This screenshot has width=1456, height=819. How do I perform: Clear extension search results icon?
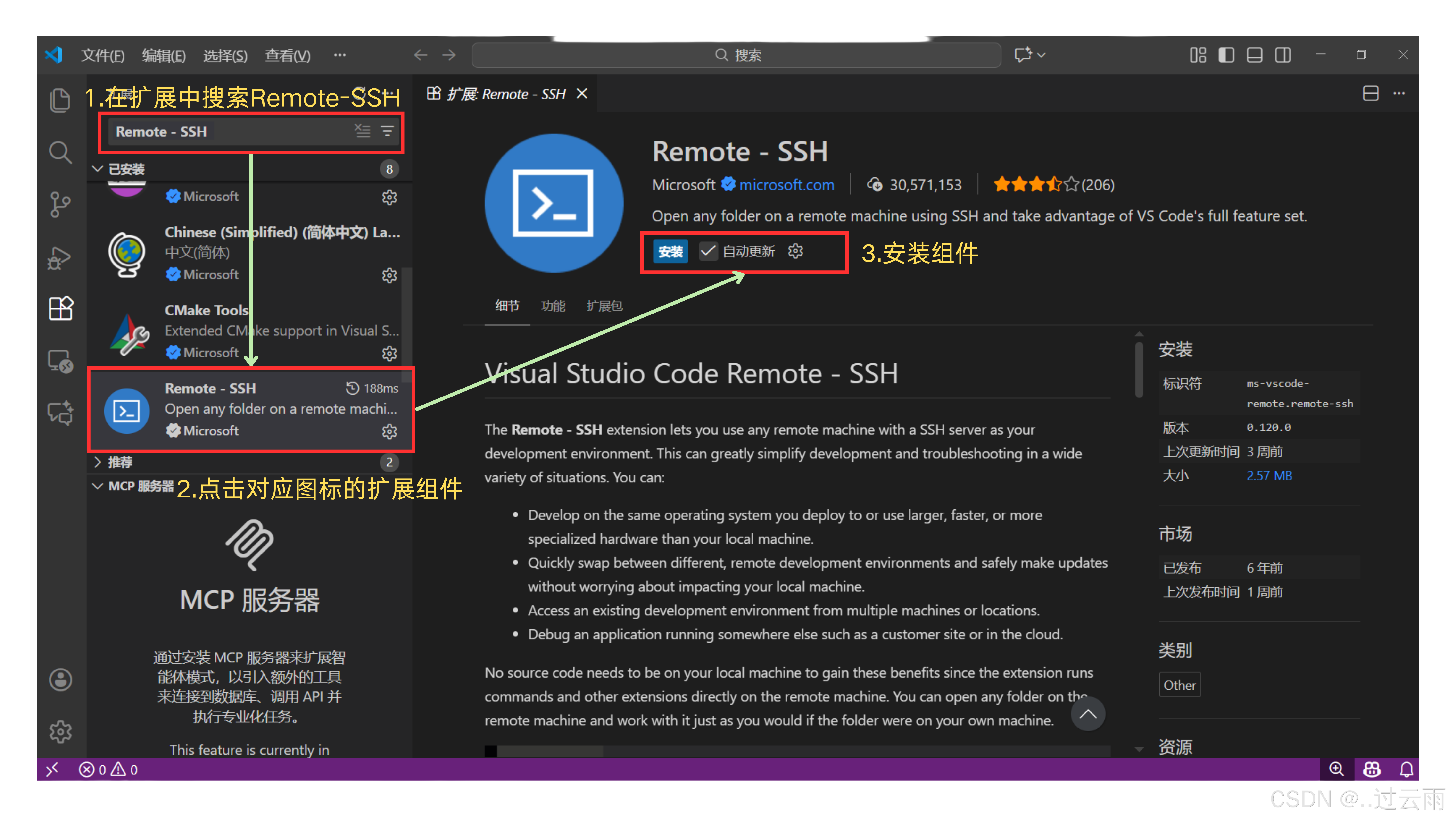click(362, 131)
